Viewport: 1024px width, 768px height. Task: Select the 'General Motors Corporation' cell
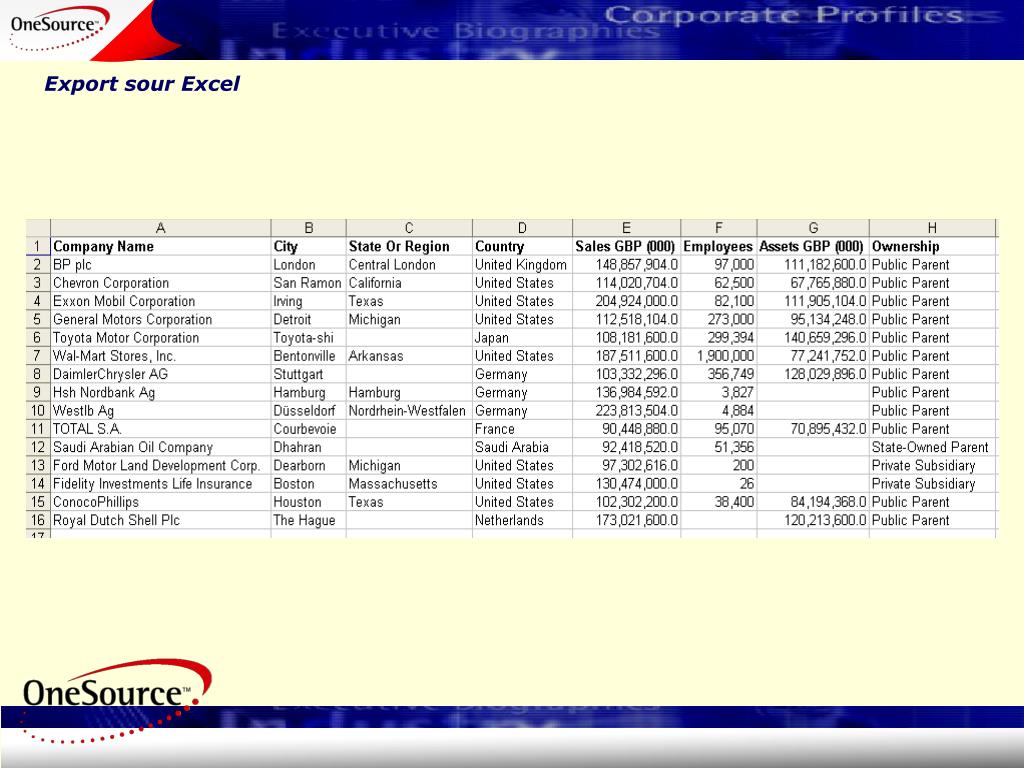tap(161, 319)
